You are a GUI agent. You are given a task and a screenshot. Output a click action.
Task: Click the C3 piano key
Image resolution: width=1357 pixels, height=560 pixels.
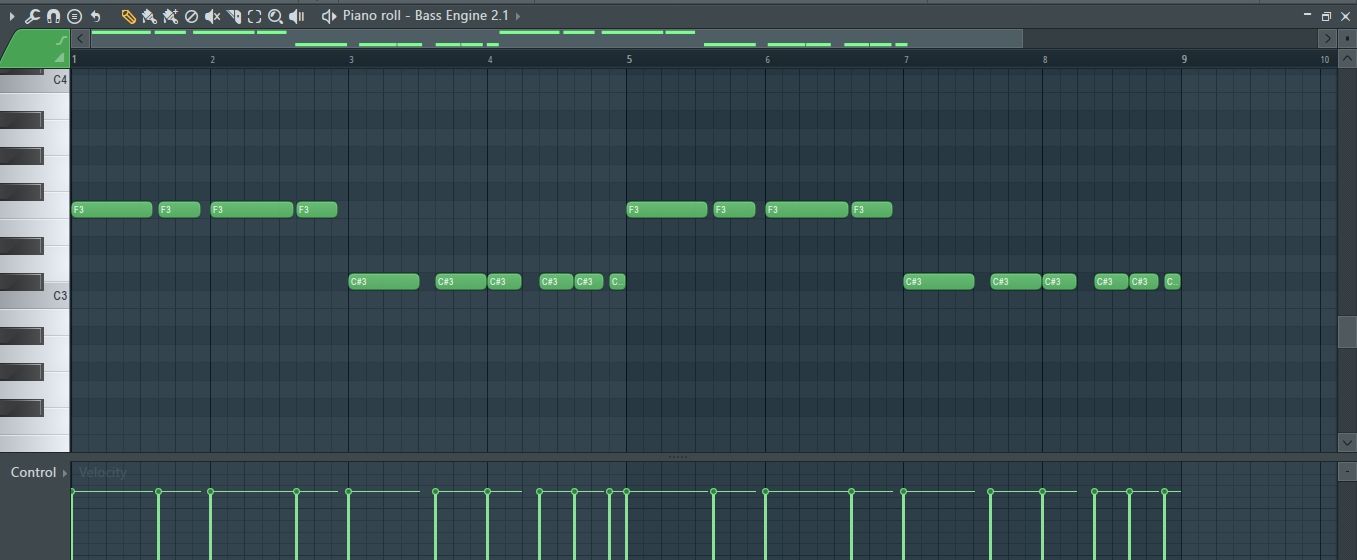(35, 300)
